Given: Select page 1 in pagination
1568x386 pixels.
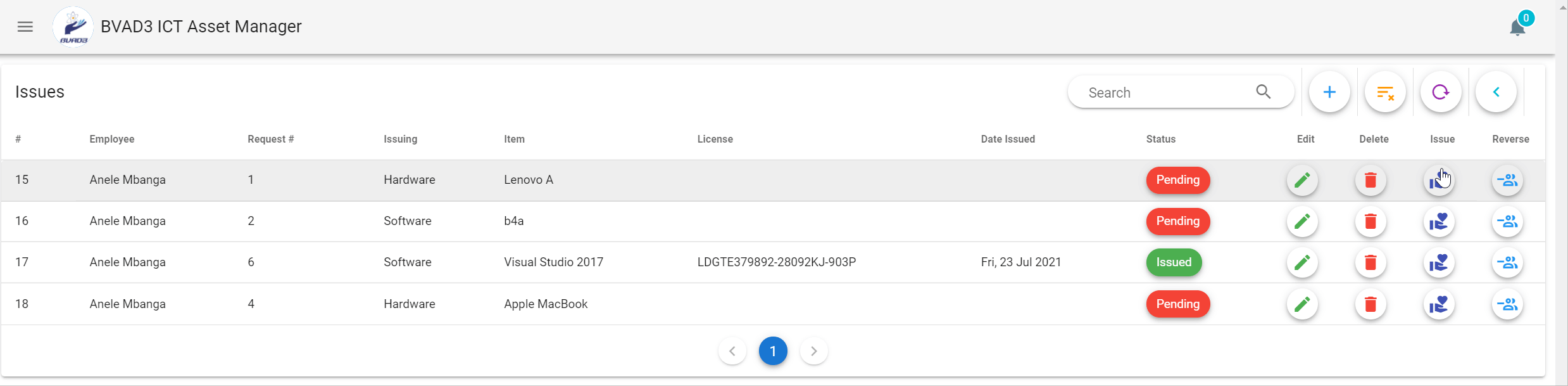Looking at the screenshot, I should (773, 351).
